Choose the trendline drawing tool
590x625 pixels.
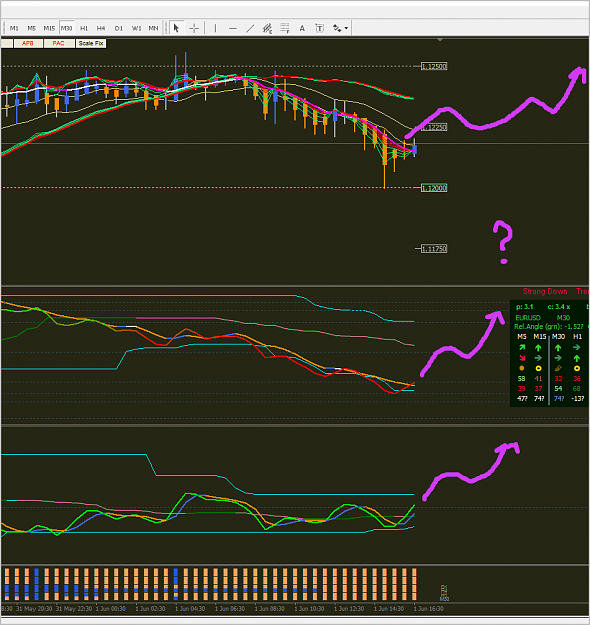(250, 28)
